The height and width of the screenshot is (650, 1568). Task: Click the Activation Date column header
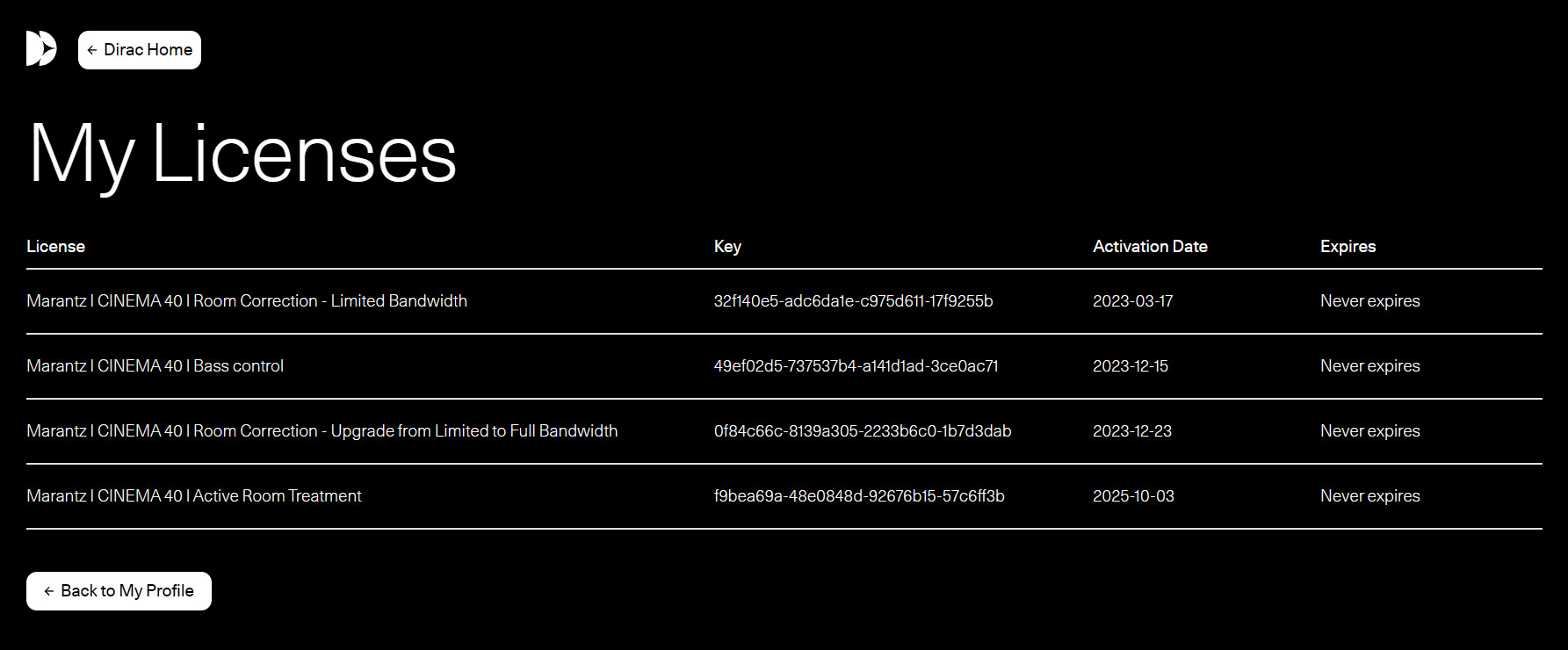point(1150,247)
